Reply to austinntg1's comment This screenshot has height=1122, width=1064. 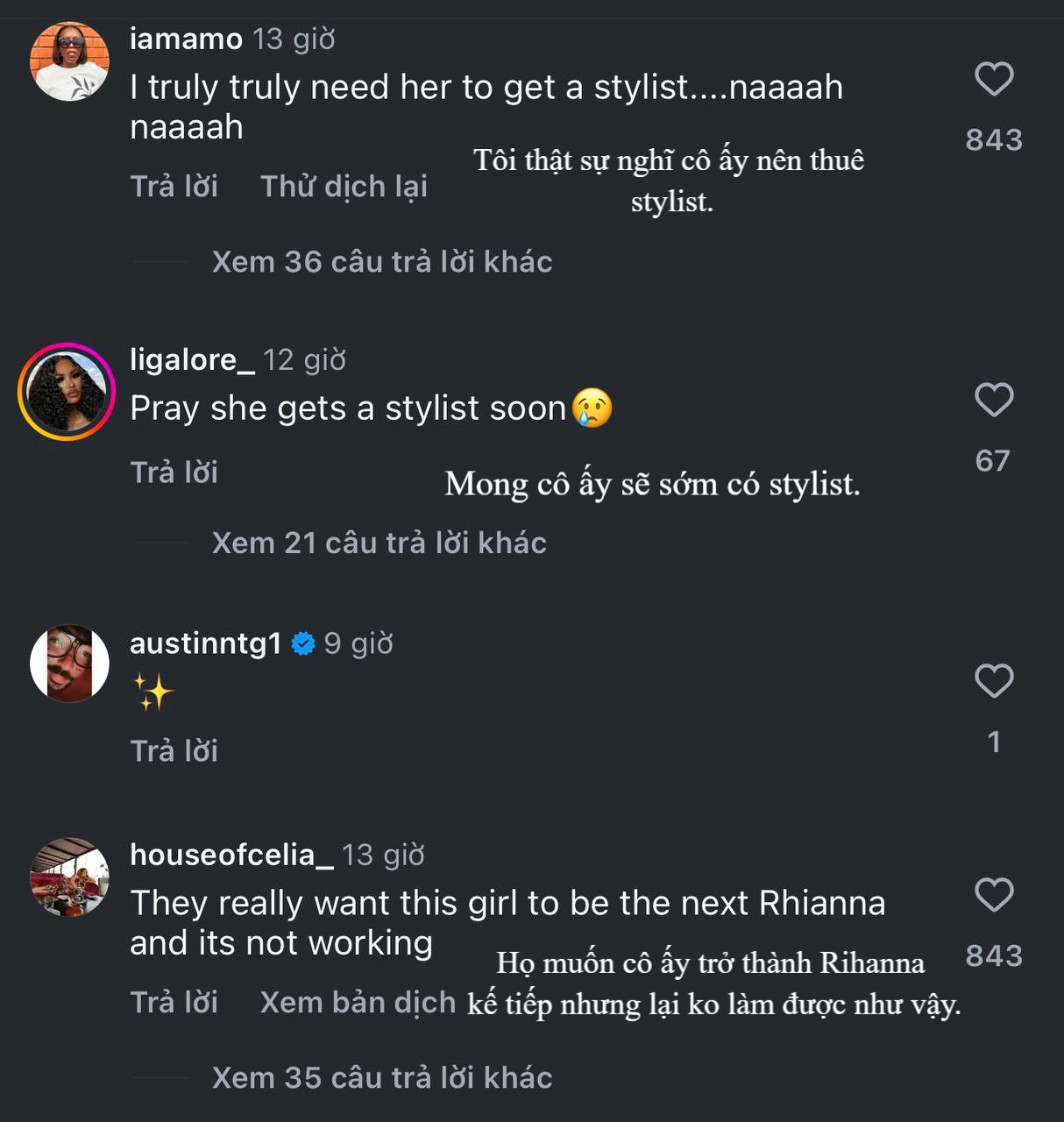(x=174, y=751)
